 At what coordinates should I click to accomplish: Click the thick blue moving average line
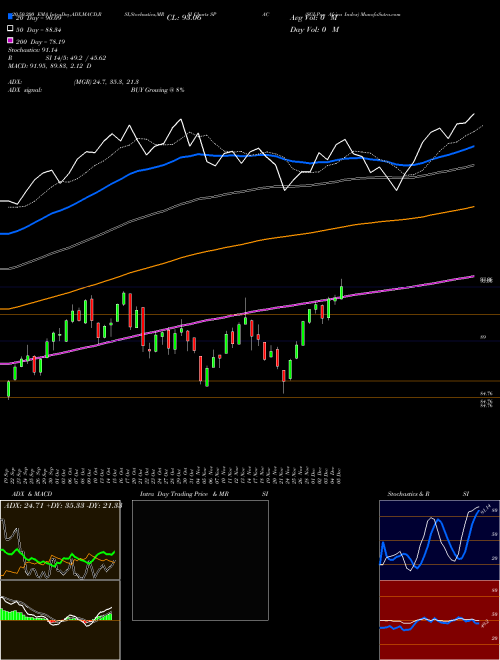click(x=236, y=156)
